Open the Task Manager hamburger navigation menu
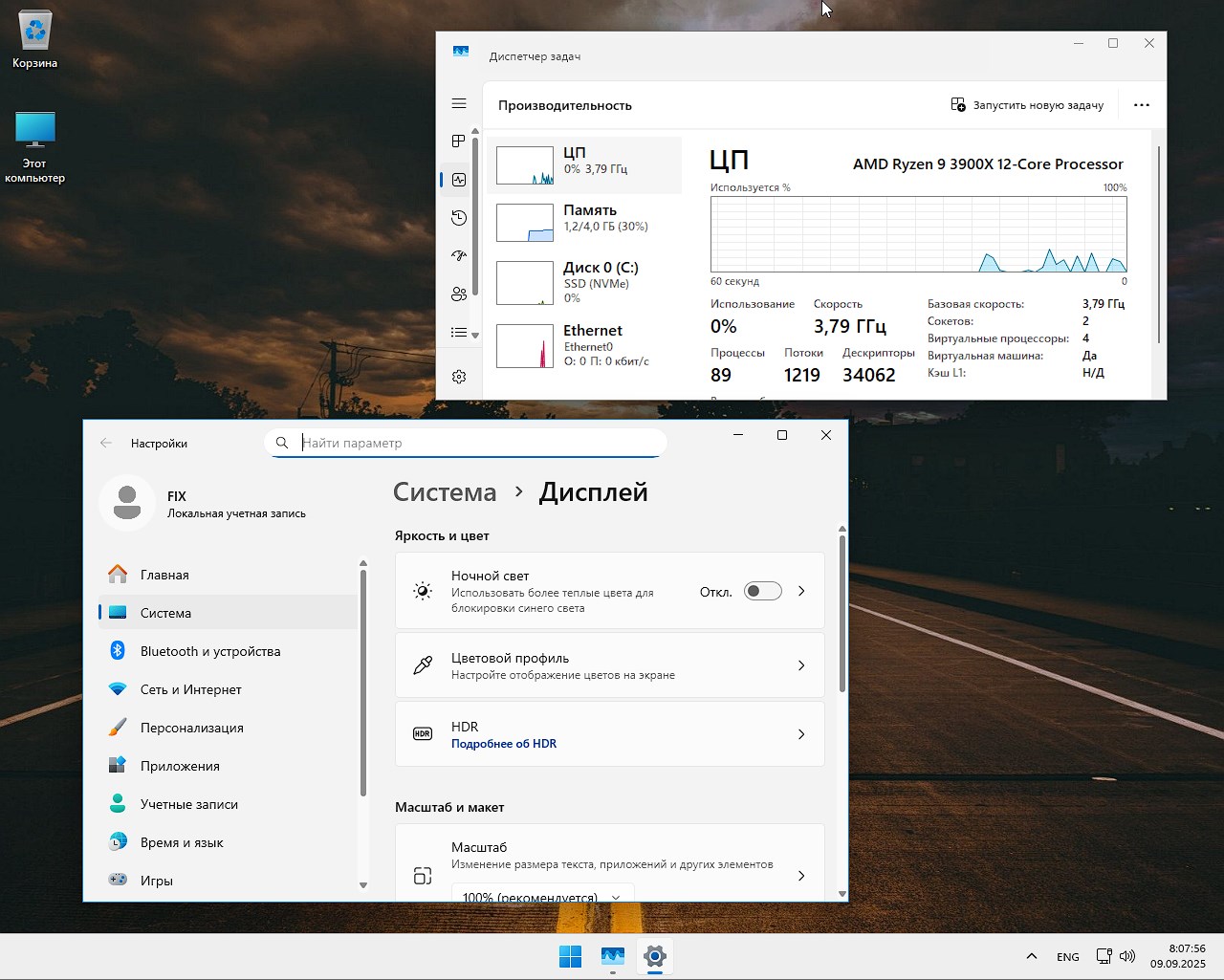Screen dimensions: 1224x980 pos(459,103)
